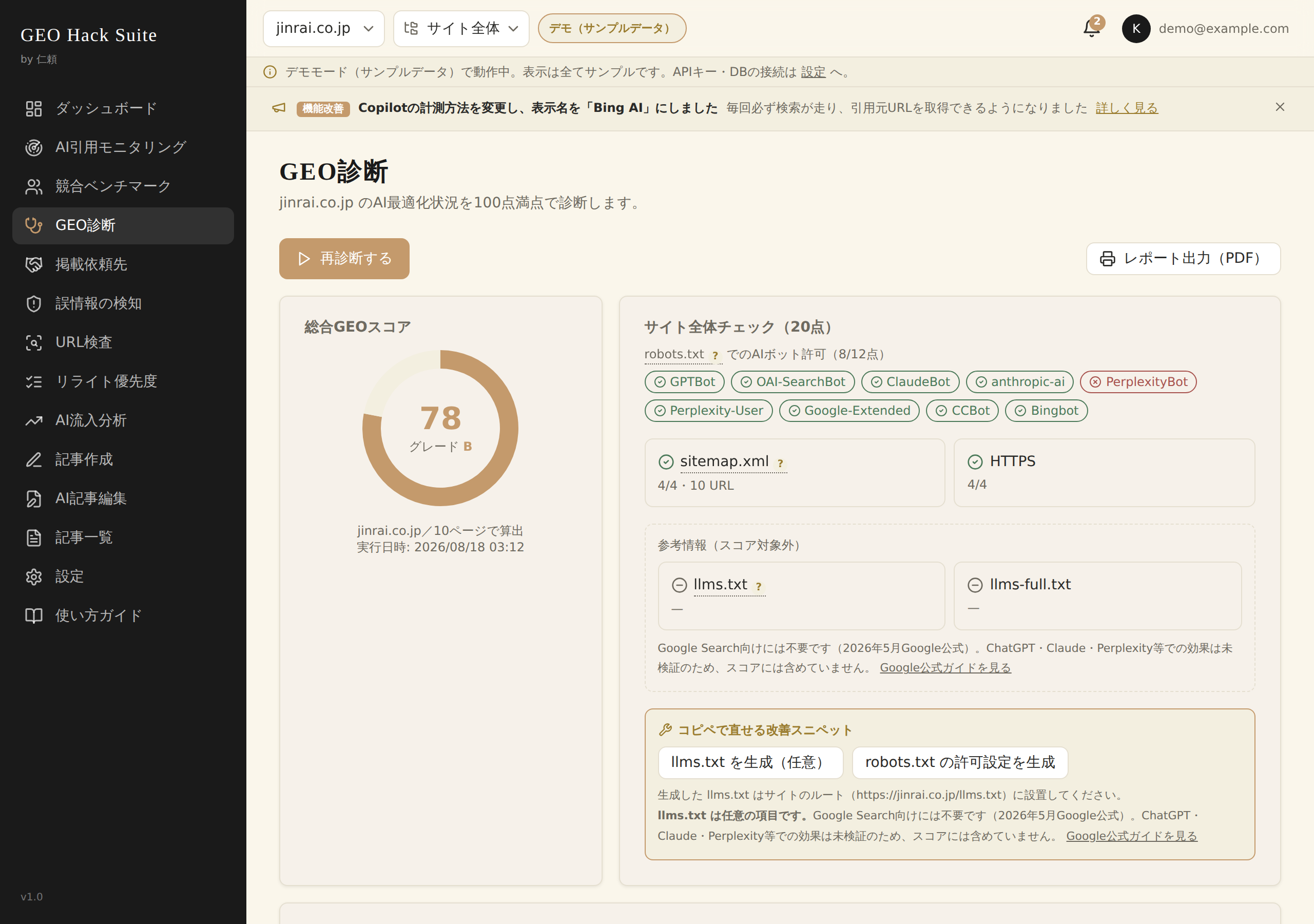Click the v1.0 version label

coord(31,896)
